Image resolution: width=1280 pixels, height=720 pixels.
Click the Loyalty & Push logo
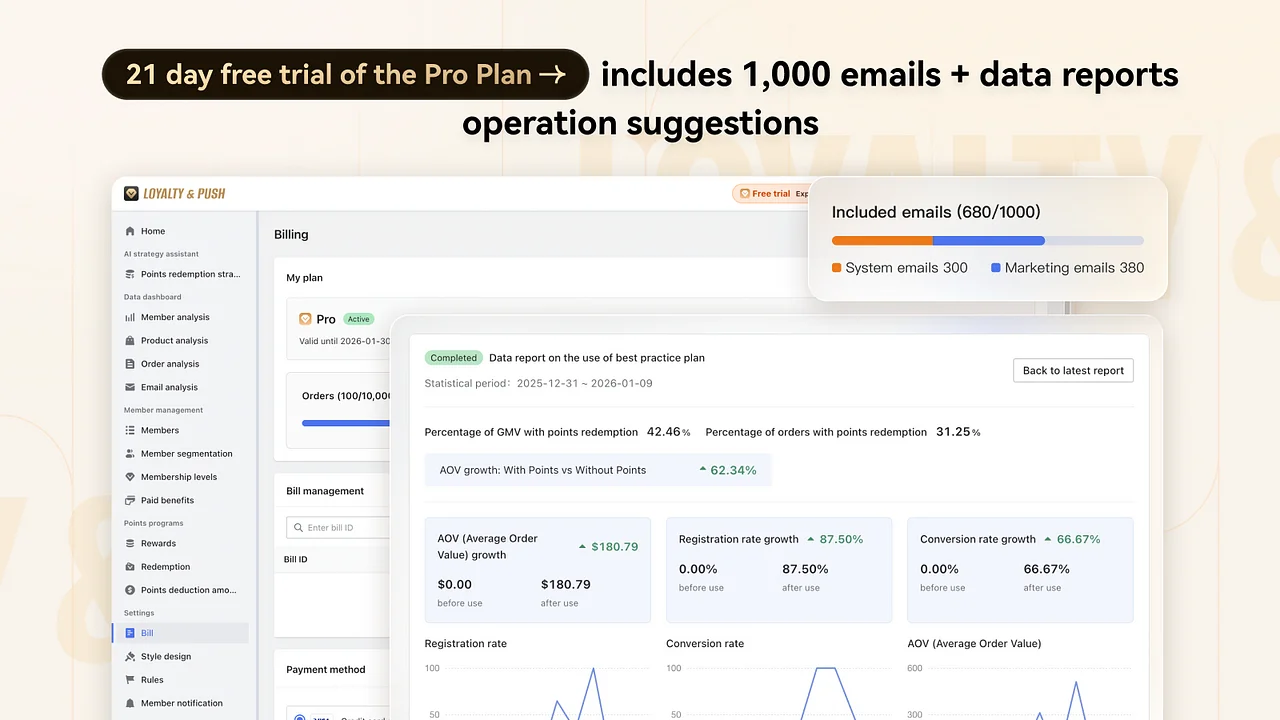[x=175, y=193]
